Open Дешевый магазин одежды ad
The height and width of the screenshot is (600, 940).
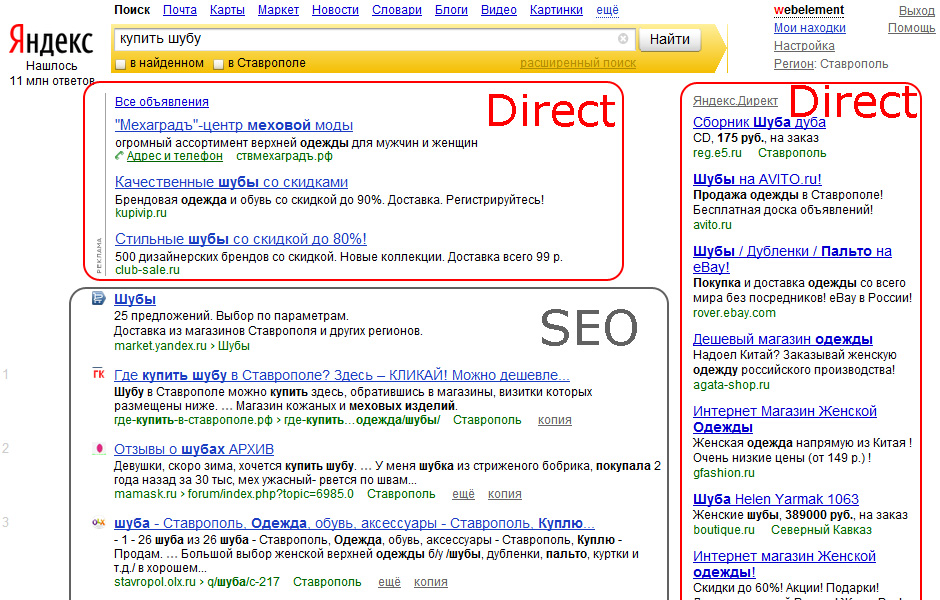click(x=783, y=339)
